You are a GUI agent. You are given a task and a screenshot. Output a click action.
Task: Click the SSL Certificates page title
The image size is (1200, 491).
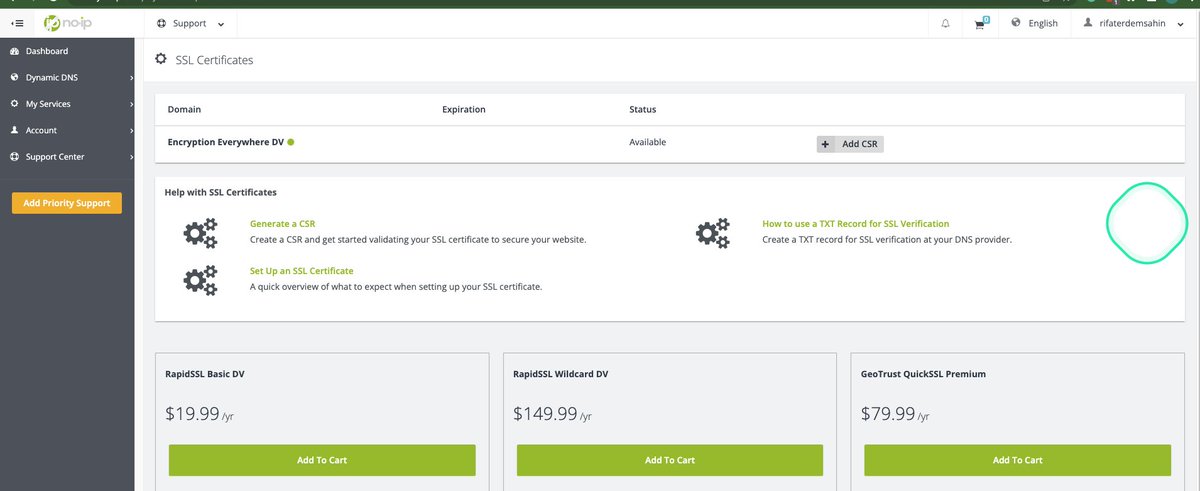click(x=214, y=60)
